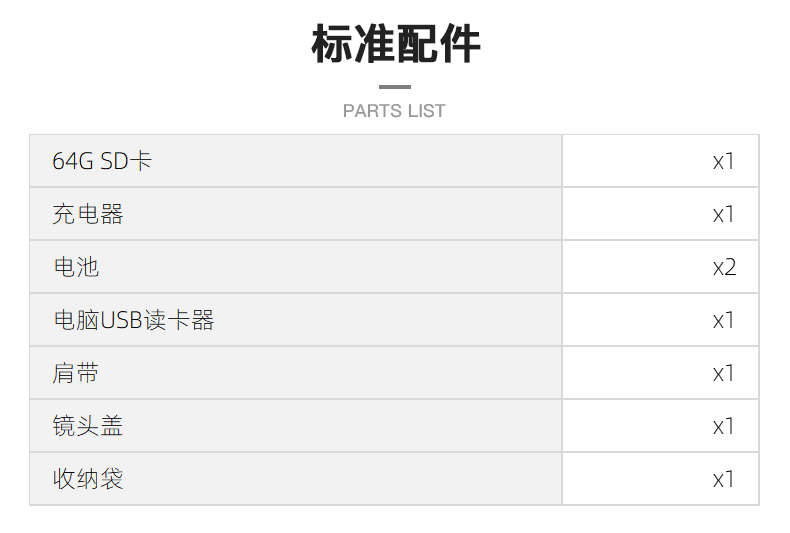790x533 pixels.
Task: Select the 电脑USB读卡器 item
Action: click(133, 320)
